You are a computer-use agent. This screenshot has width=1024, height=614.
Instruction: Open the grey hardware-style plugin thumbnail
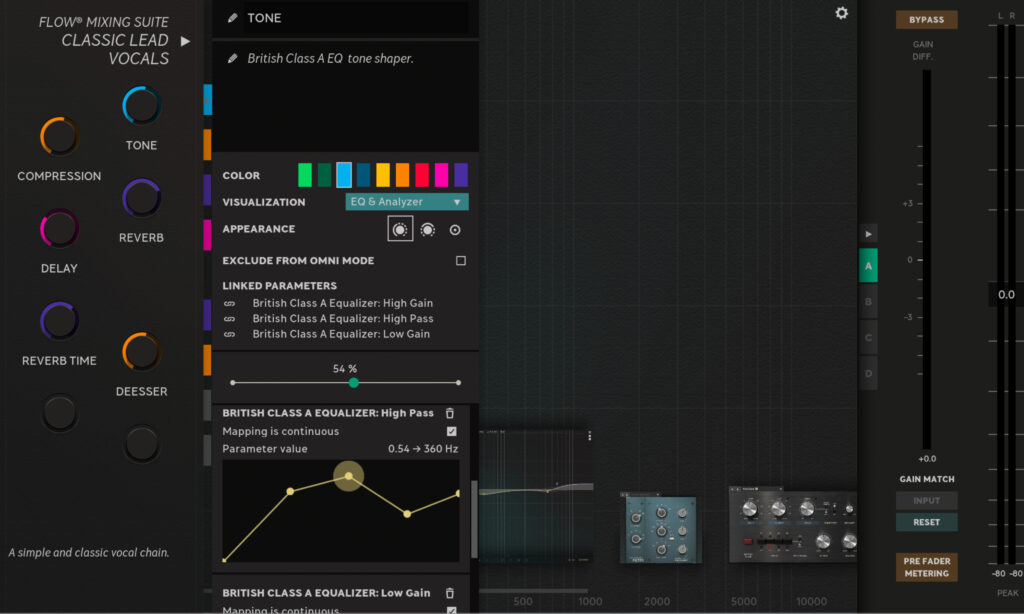coord(793,525)
